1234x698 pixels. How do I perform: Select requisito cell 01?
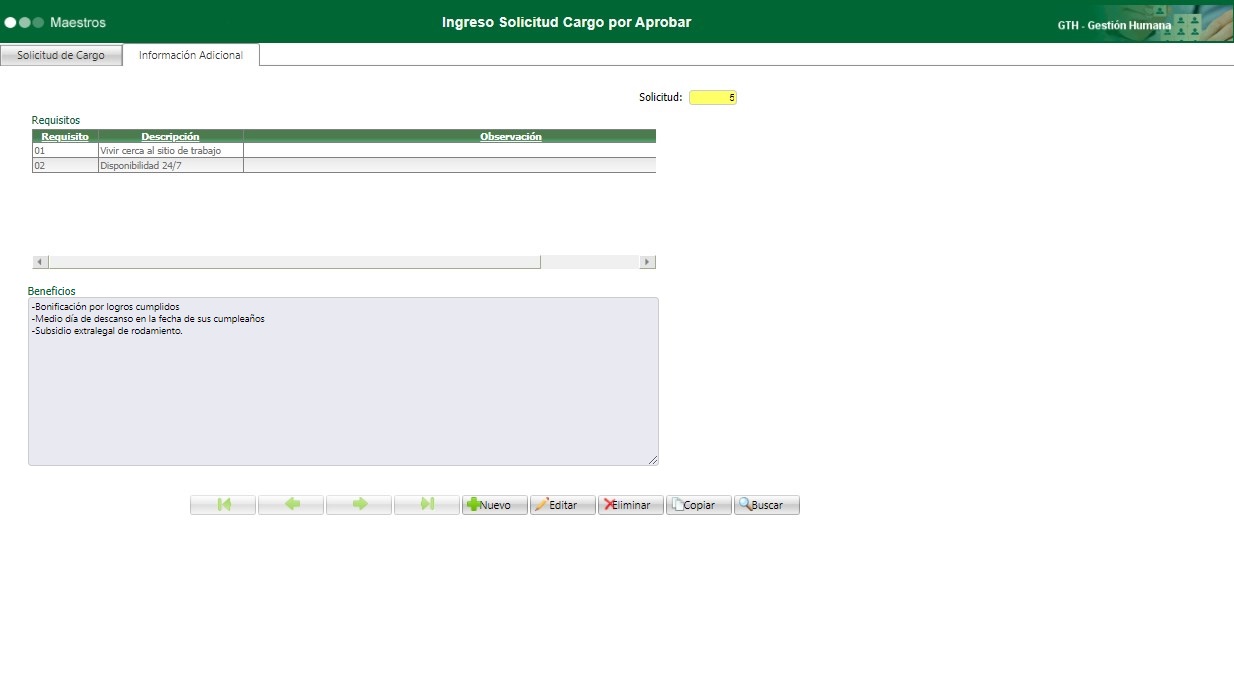pos(65,150)
